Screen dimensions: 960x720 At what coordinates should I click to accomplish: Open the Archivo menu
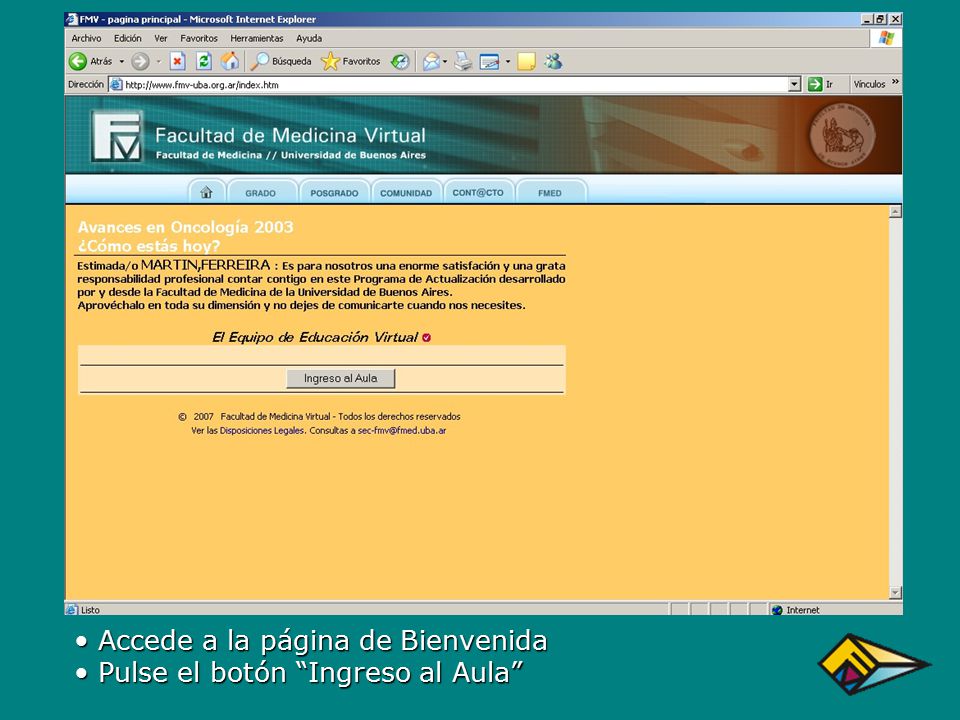coord(86,38)
